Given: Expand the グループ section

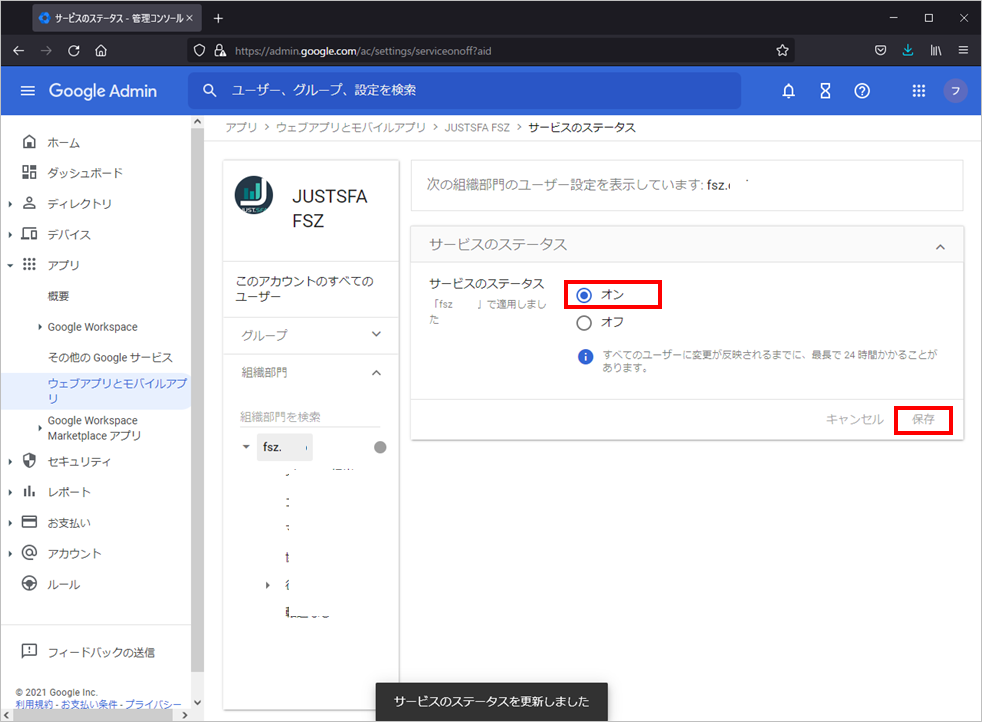Looking at the screenshot, I should point(376,335).
